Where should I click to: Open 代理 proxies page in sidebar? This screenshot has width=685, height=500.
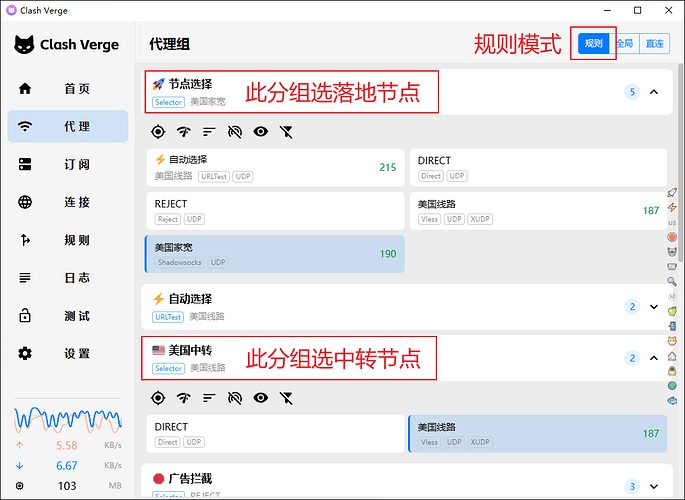[68, 126]
